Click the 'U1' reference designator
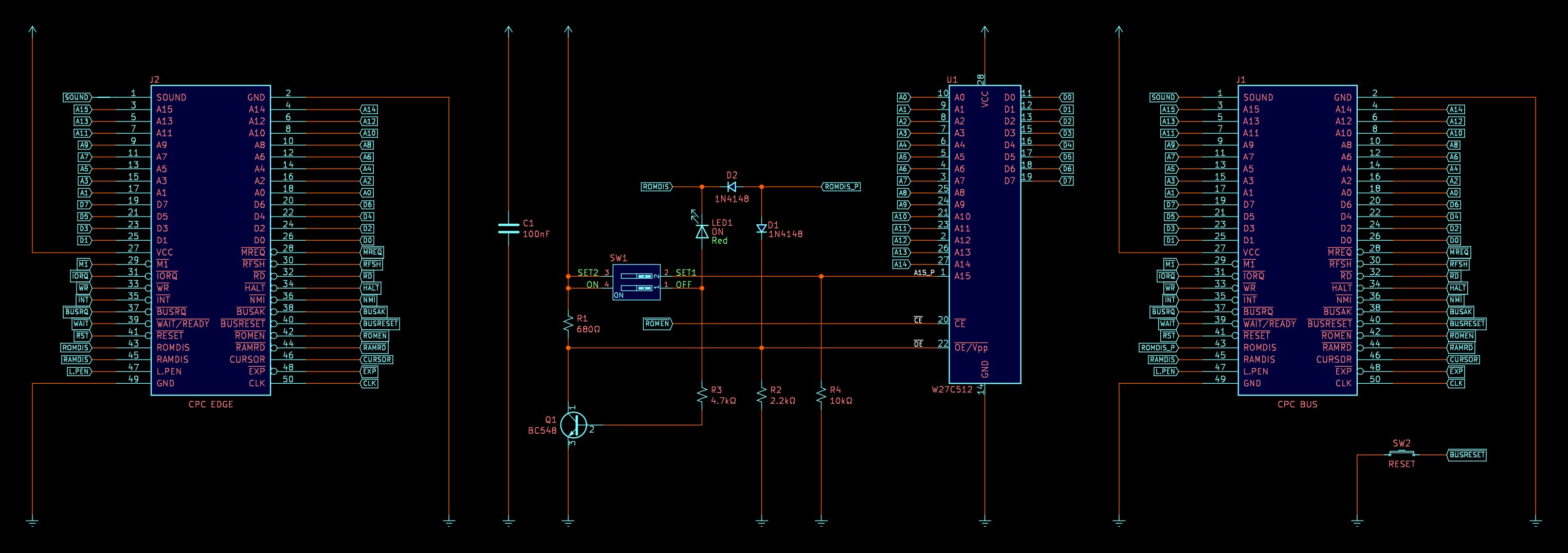 952,80
